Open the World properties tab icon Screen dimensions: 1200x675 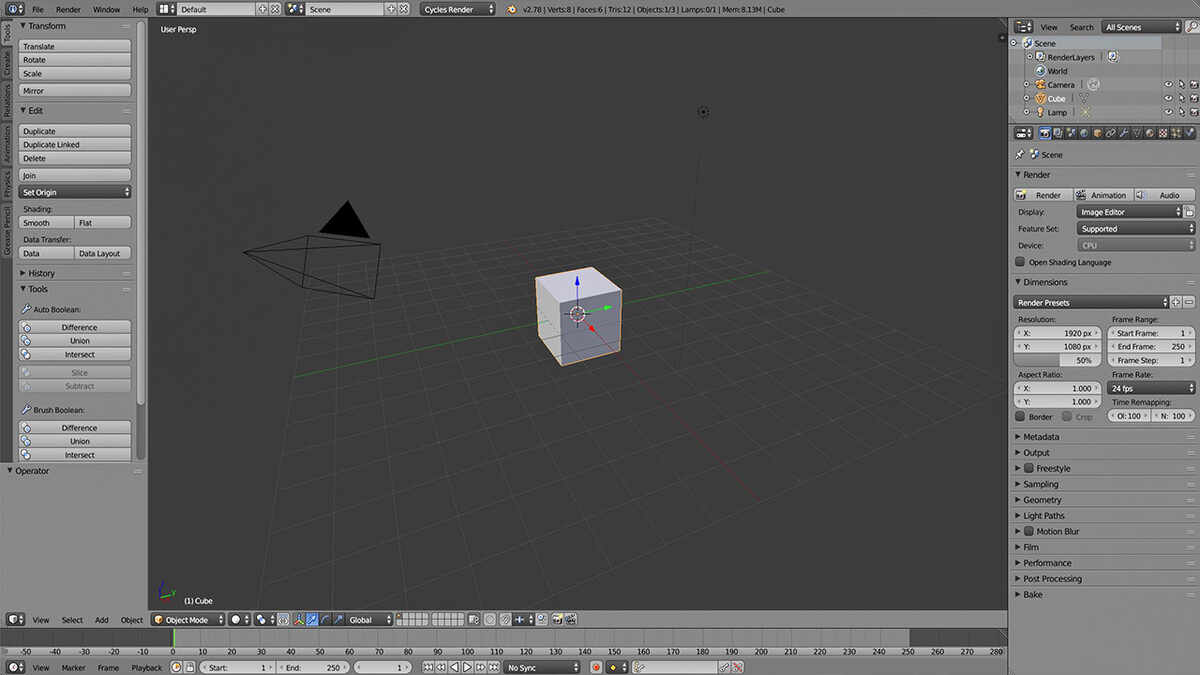click(x=1085, y=133)
